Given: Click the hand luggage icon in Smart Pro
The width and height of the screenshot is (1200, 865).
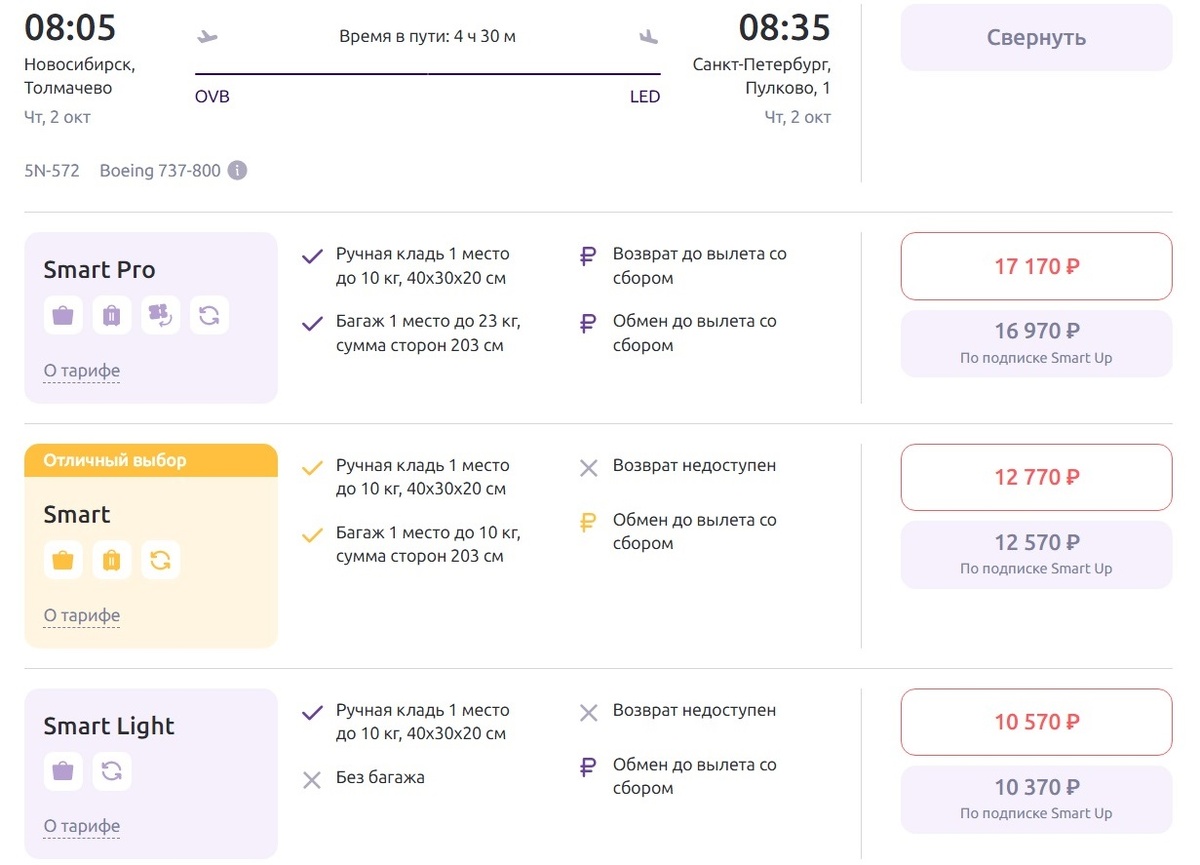Looking at the screenshot, I should pyautogui.click(x=63, y=315).
